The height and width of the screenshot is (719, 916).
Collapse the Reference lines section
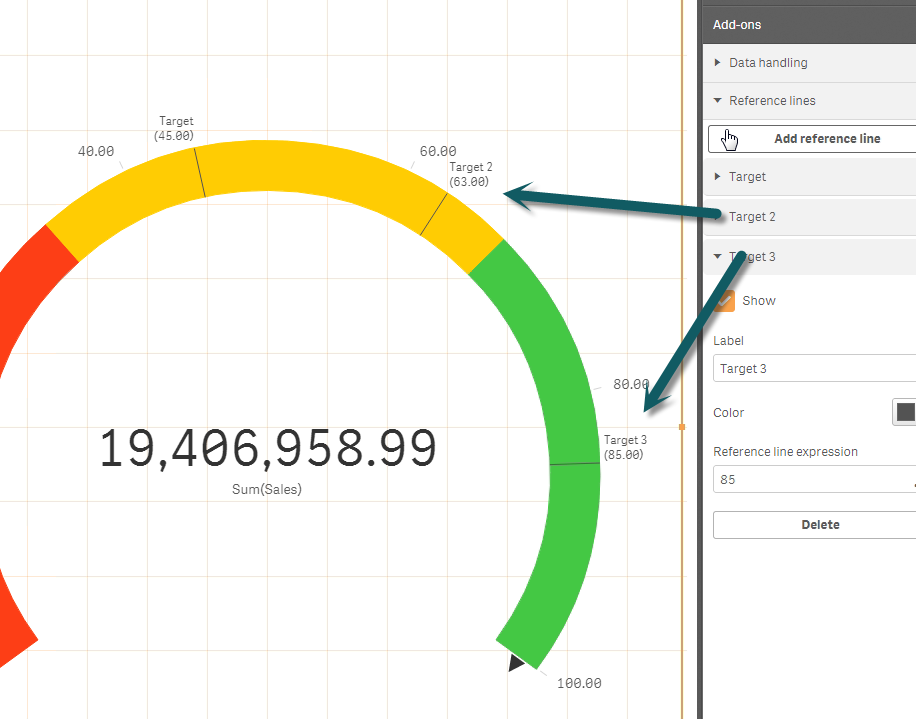(x=809, y=100)
